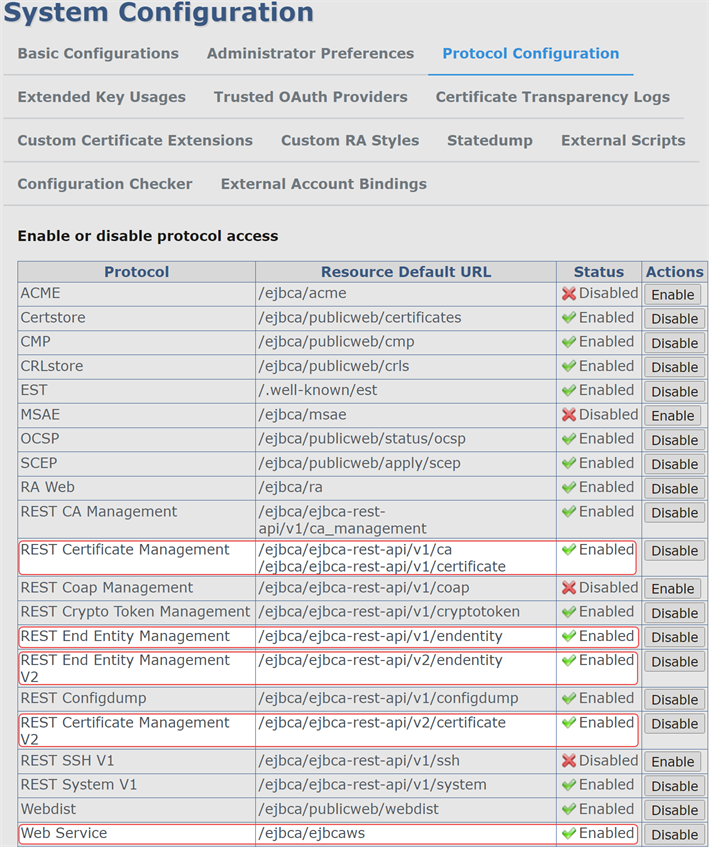709x847 pixels.
Task: Click green check icon for OCSP status
Action: pyautogui.click(x=569, y=439)
